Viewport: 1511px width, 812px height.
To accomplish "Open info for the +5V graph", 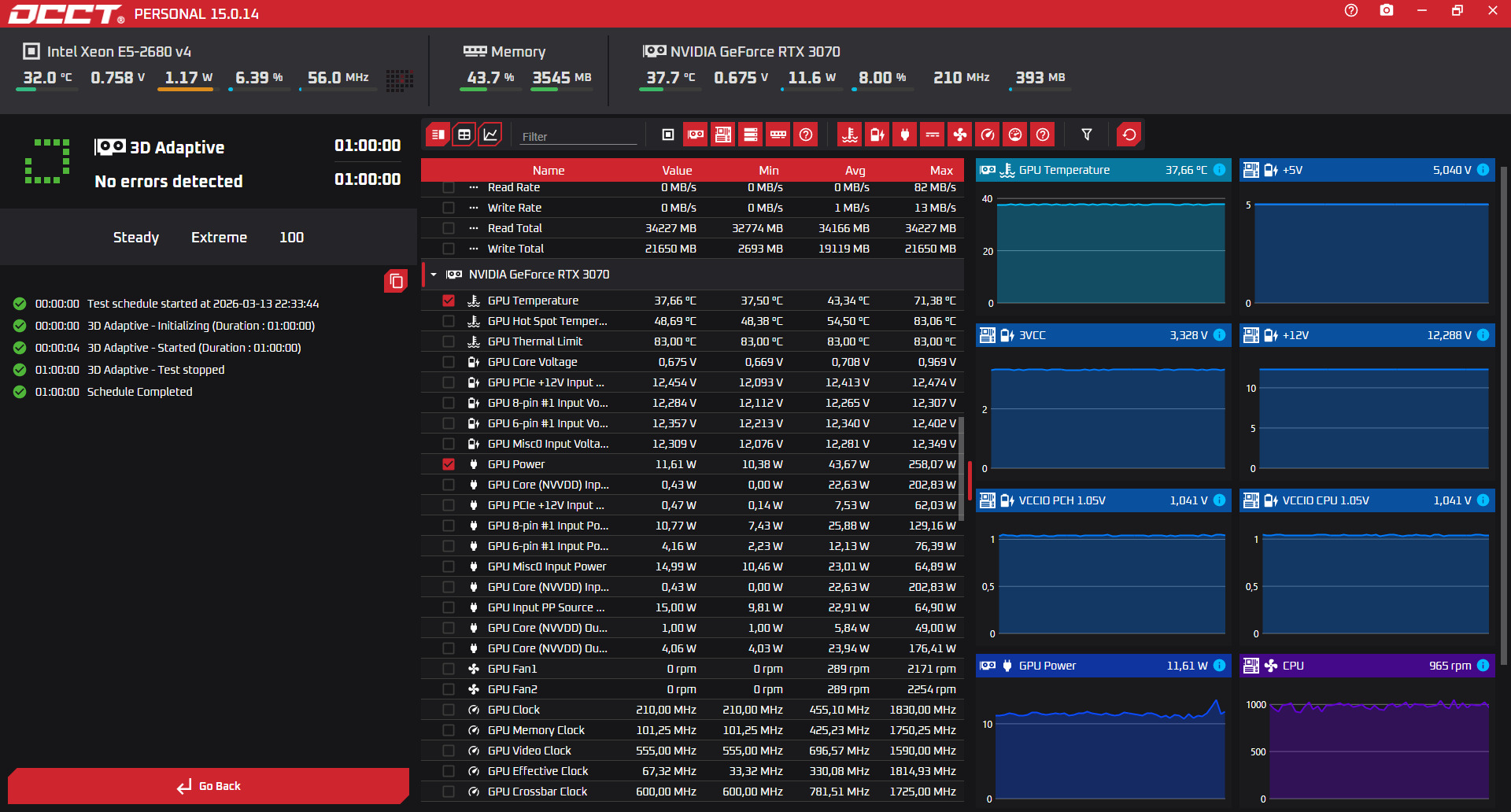I will [x=1483, y=170].
